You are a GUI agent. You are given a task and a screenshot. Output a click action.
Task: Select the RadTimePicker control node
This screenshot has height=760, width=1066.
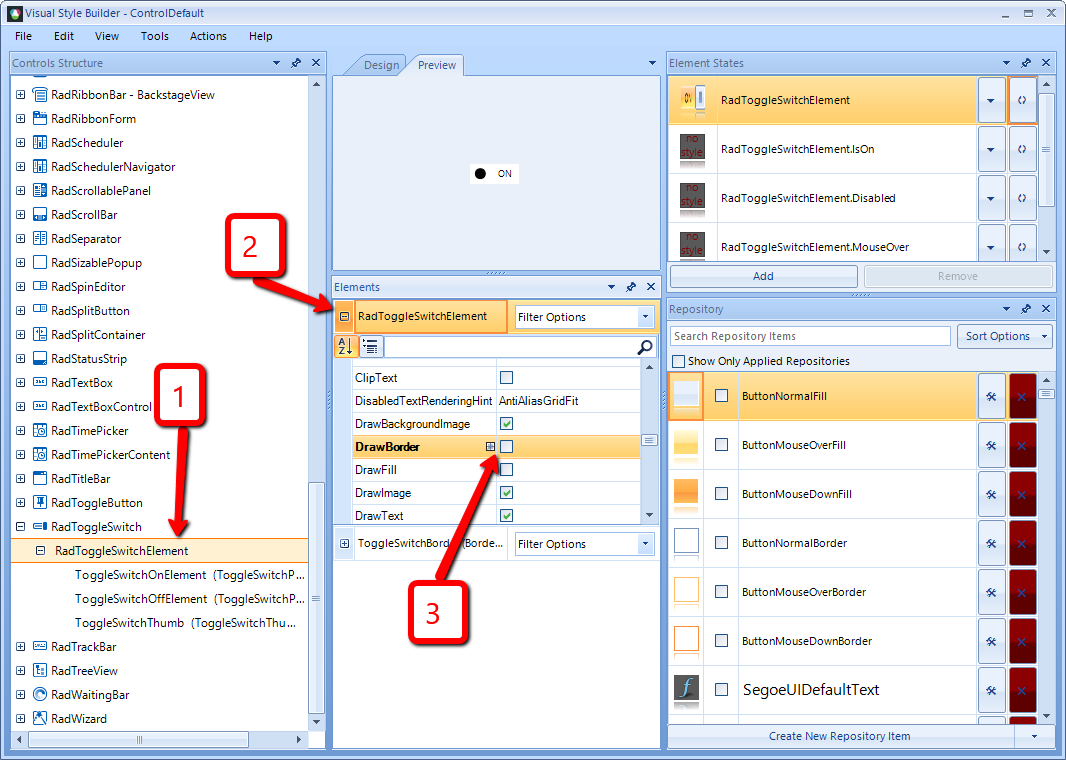(90, 430)
